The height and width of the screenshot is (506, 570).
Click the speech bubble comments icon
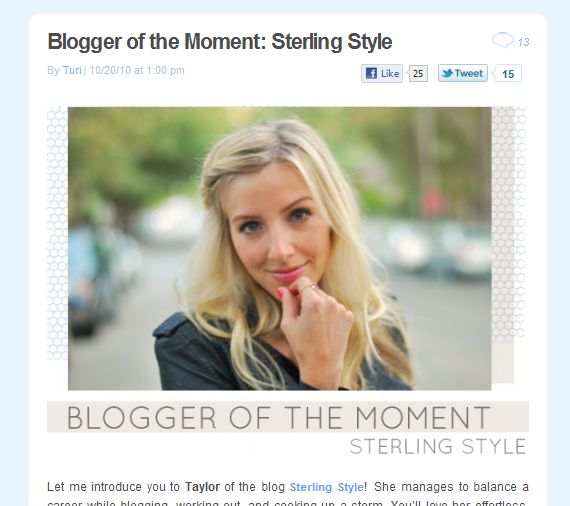pos(503,40)
